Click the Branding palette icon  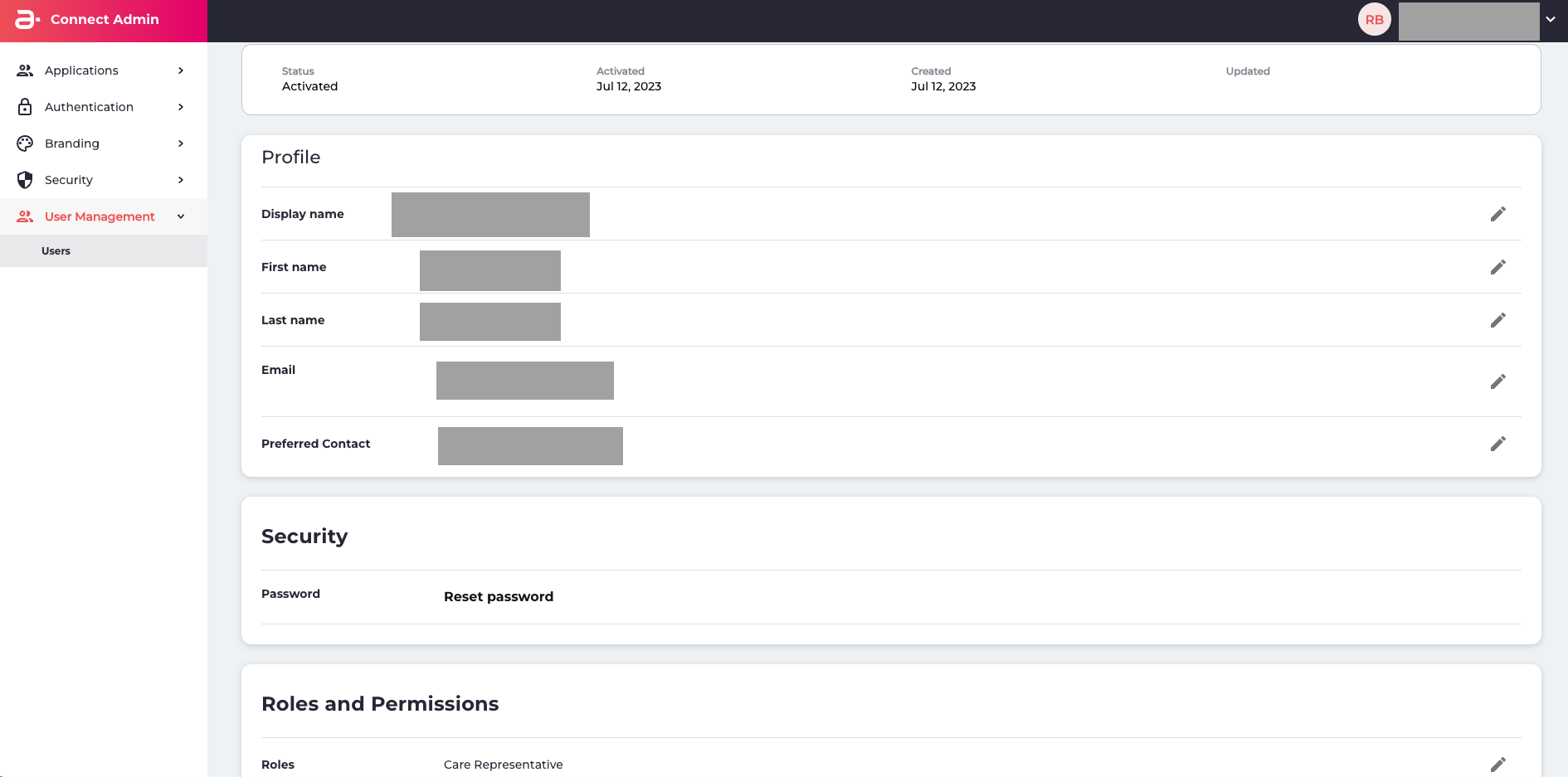25,143
